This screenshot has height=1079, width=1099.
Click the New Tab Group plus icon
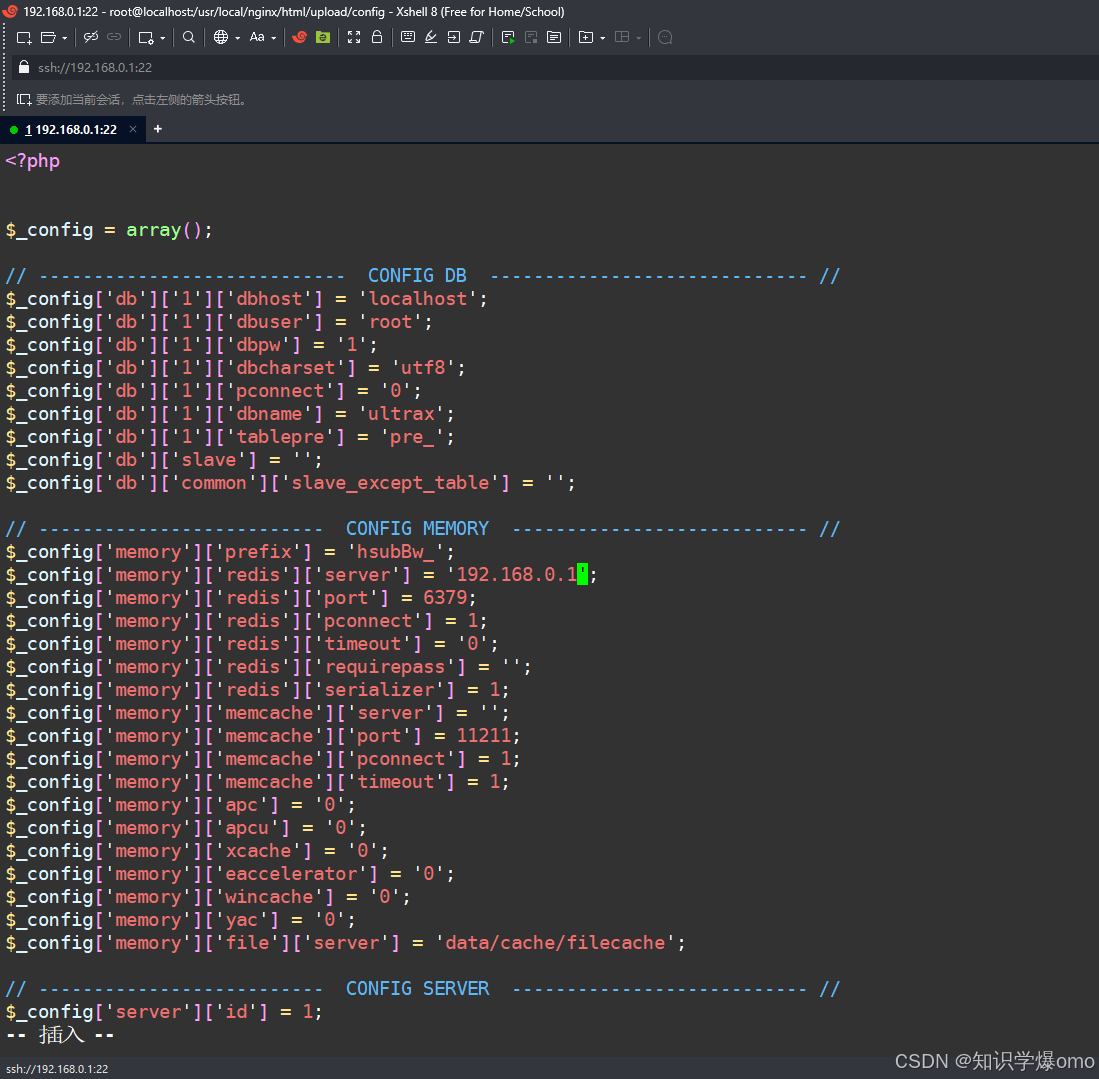[586, 38]
